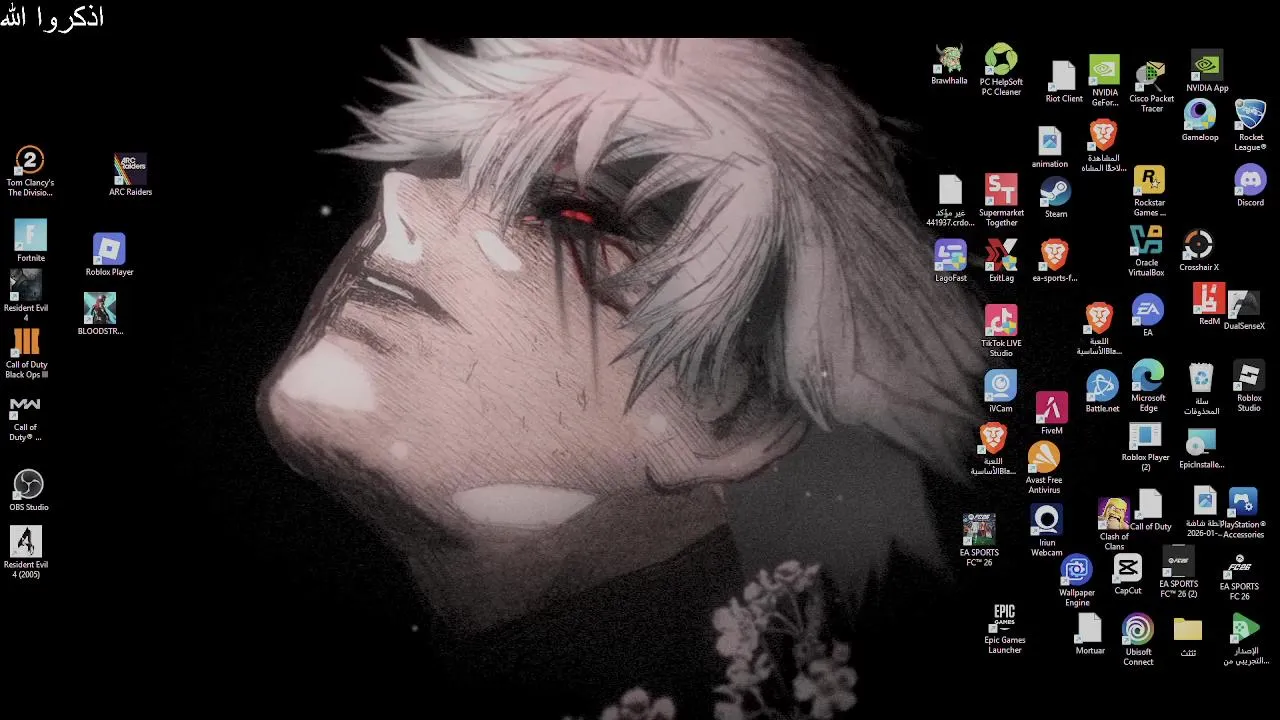Open the yellow folder on desktop
The height and width of the screenshot is (720, 1280).
[x=1188, y=636]
